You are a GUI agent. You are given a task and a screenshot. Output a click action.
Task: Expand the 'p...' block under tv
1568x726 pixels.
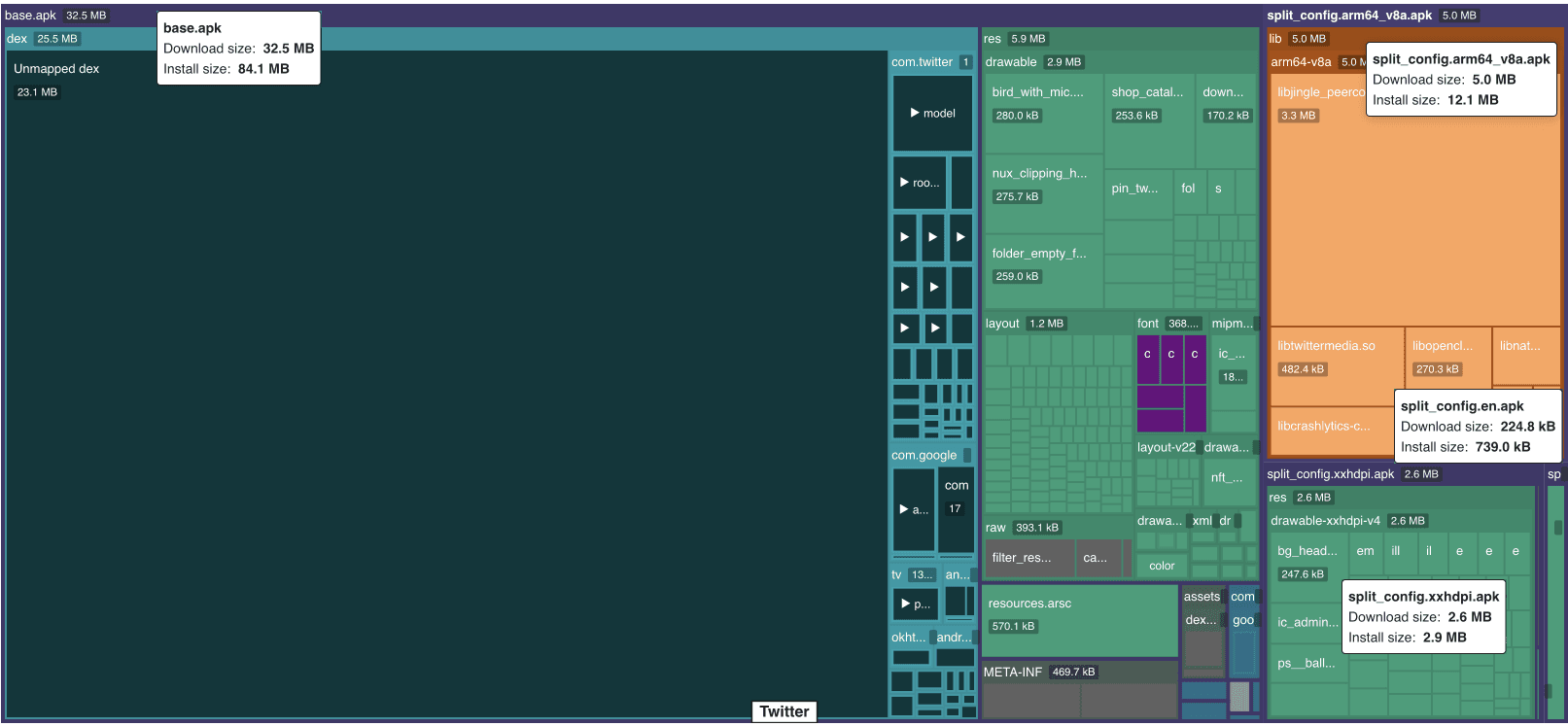pyautogui.click(x=915, y=605)
